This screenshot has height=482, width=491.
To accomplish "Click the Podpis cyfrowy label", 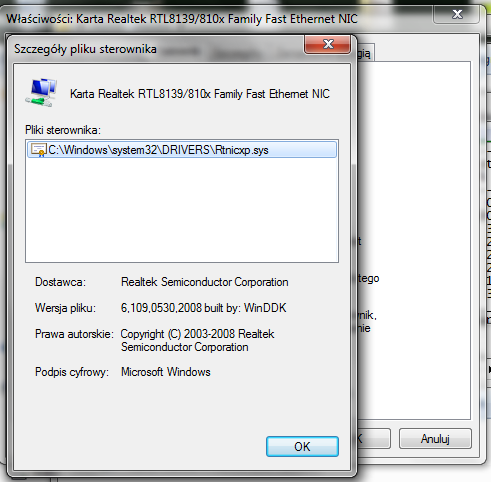I will [x=72, y=372].
